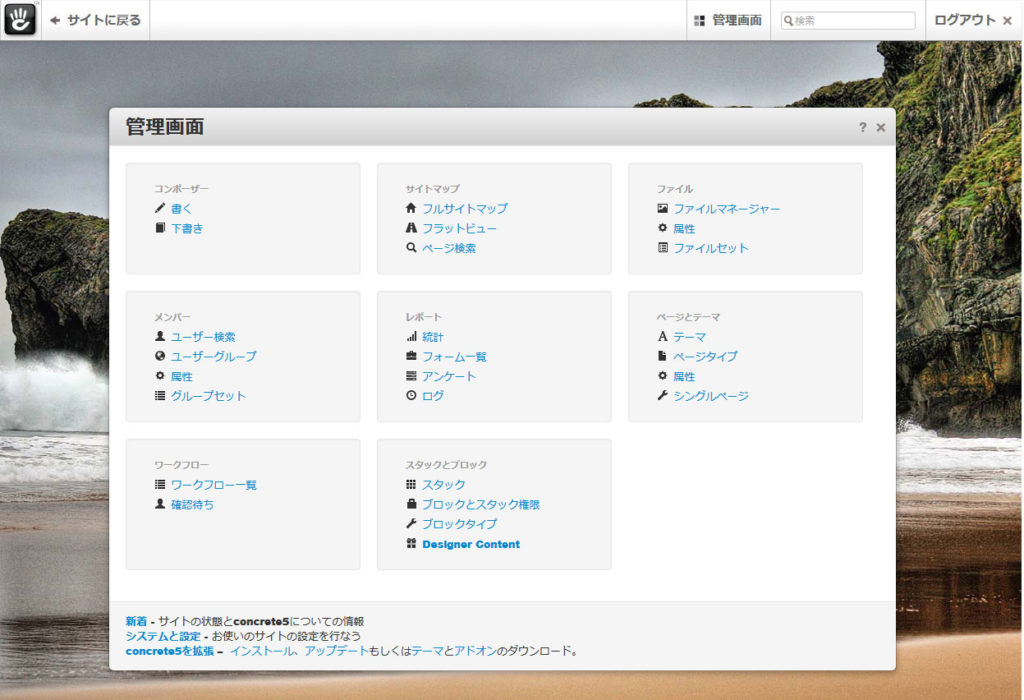The image size is (1024, 700).
Task: Open the ワークフロー一覧 link
Action: [214, 485]
